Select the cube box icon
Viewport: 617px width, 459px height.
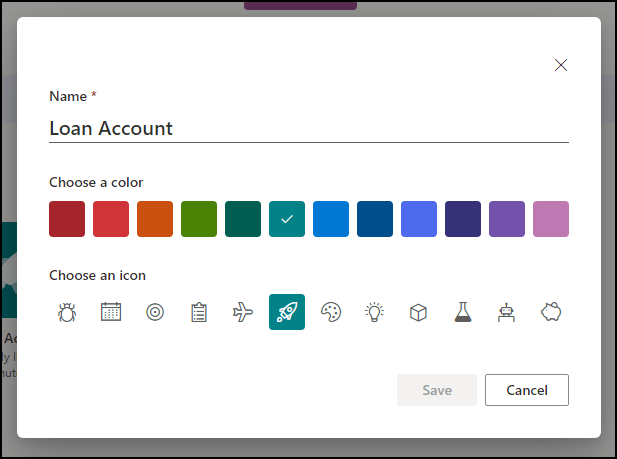click(x=419, y=312)
